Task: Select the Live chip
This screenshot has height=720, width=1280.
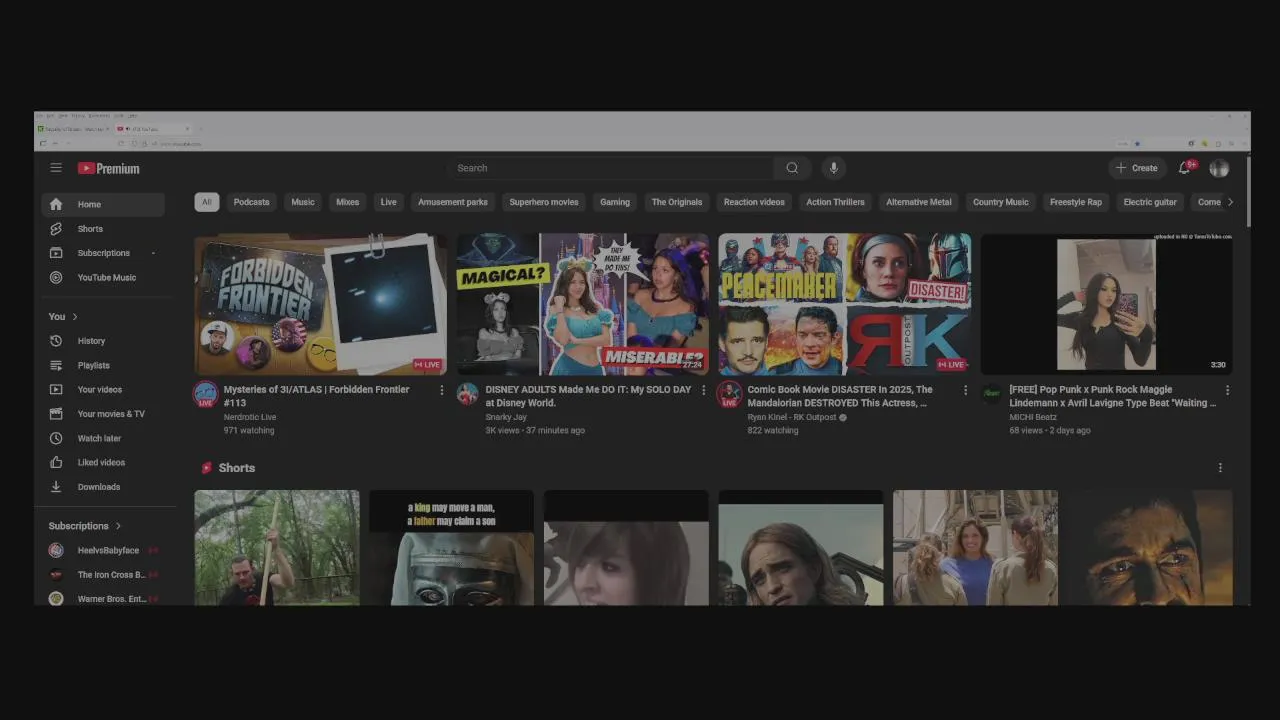Action: click(388, 202)
